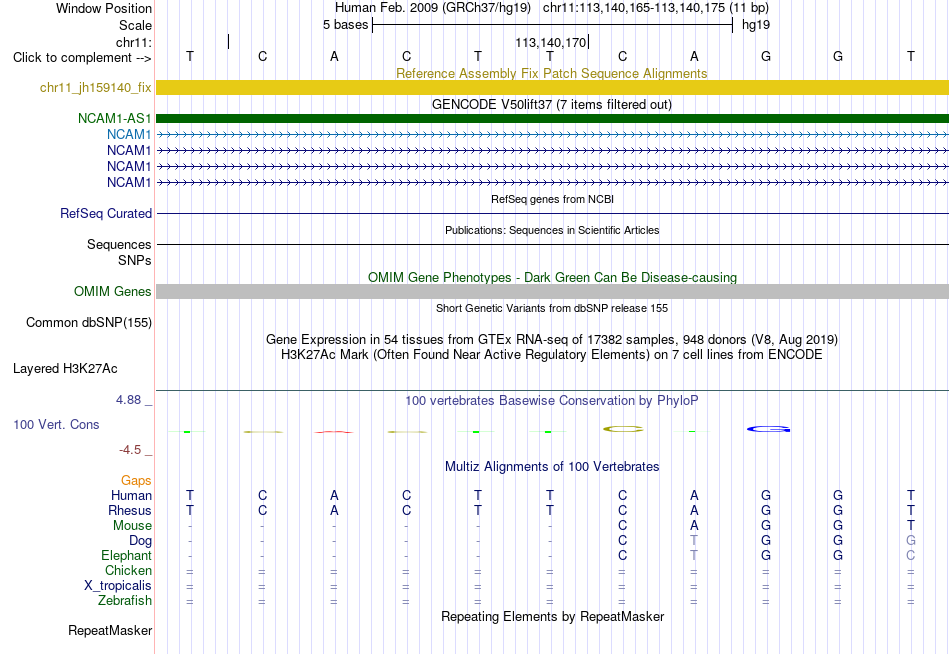Open Common dbSNP(155) track label
950x654 pixels.
(x=89, y=322)
